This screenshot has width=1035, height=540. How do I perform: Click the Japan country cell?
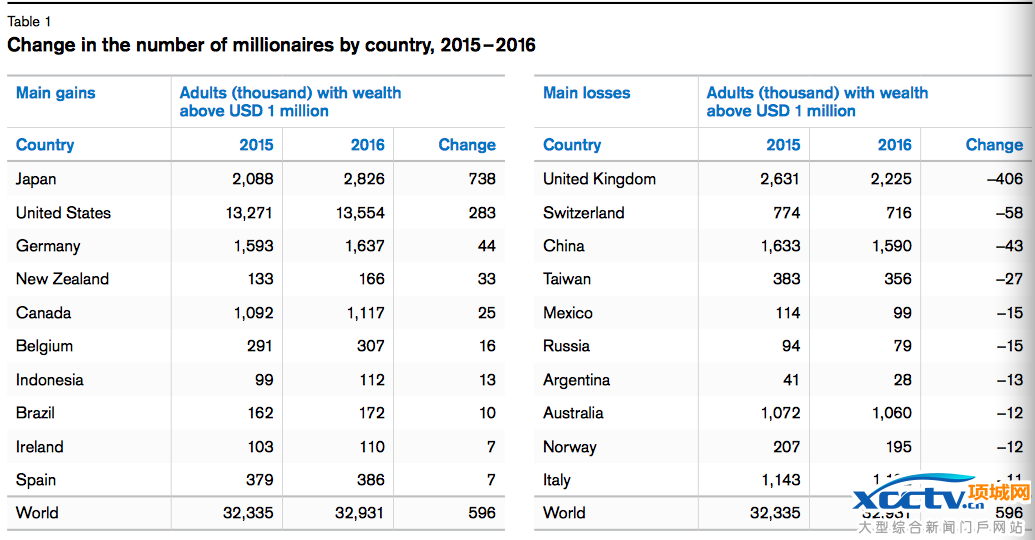[x=36, y=179]
